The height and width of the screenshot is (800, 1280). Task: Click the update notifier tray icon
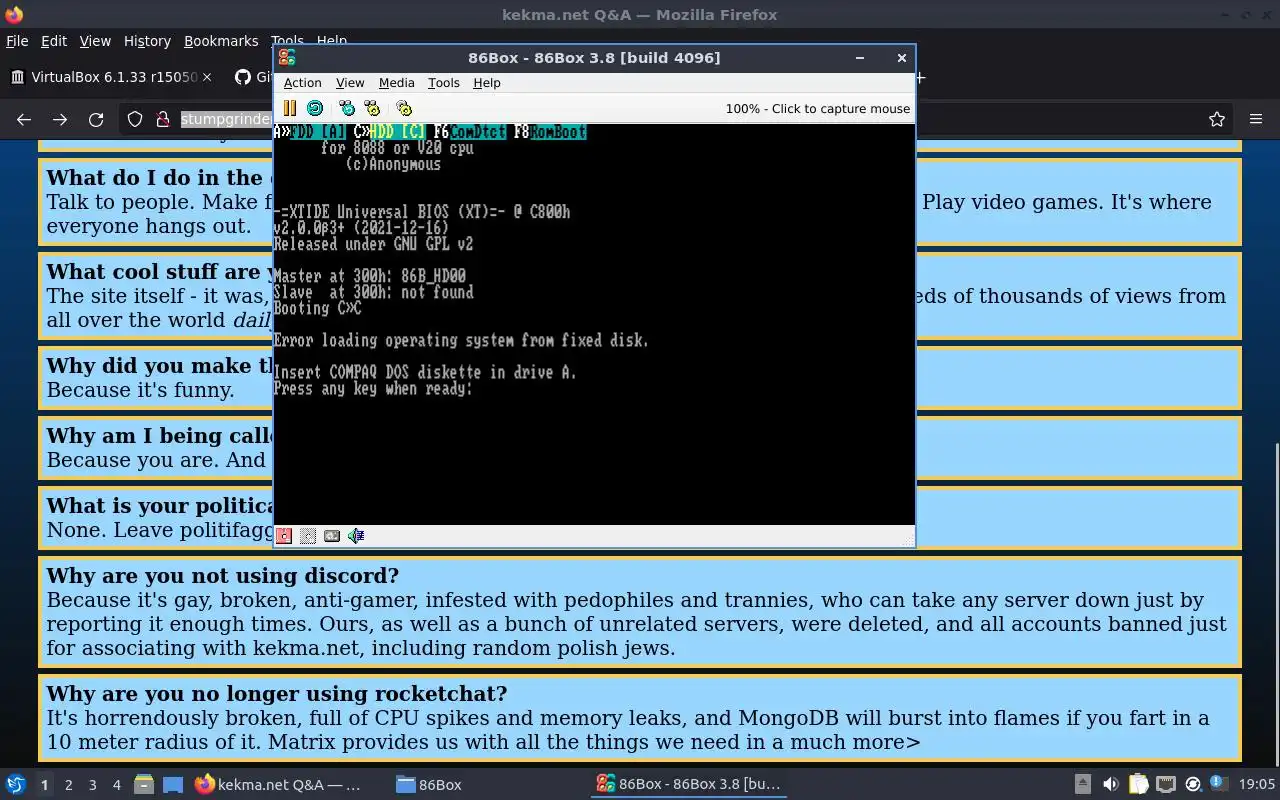[1192, 785]
